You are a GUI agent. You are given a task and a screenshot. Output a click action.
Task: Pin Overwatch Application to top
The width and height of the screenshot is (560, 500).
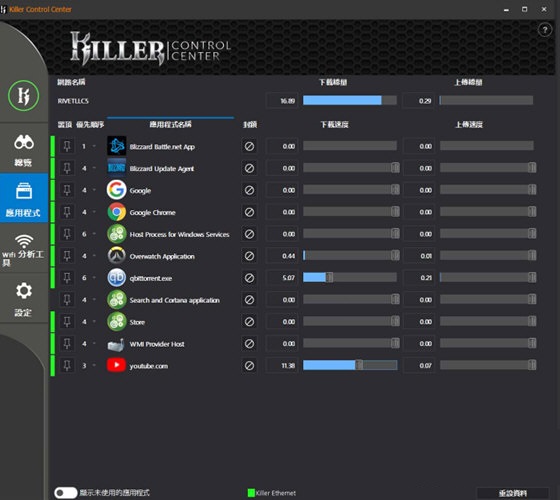[67, 256]
